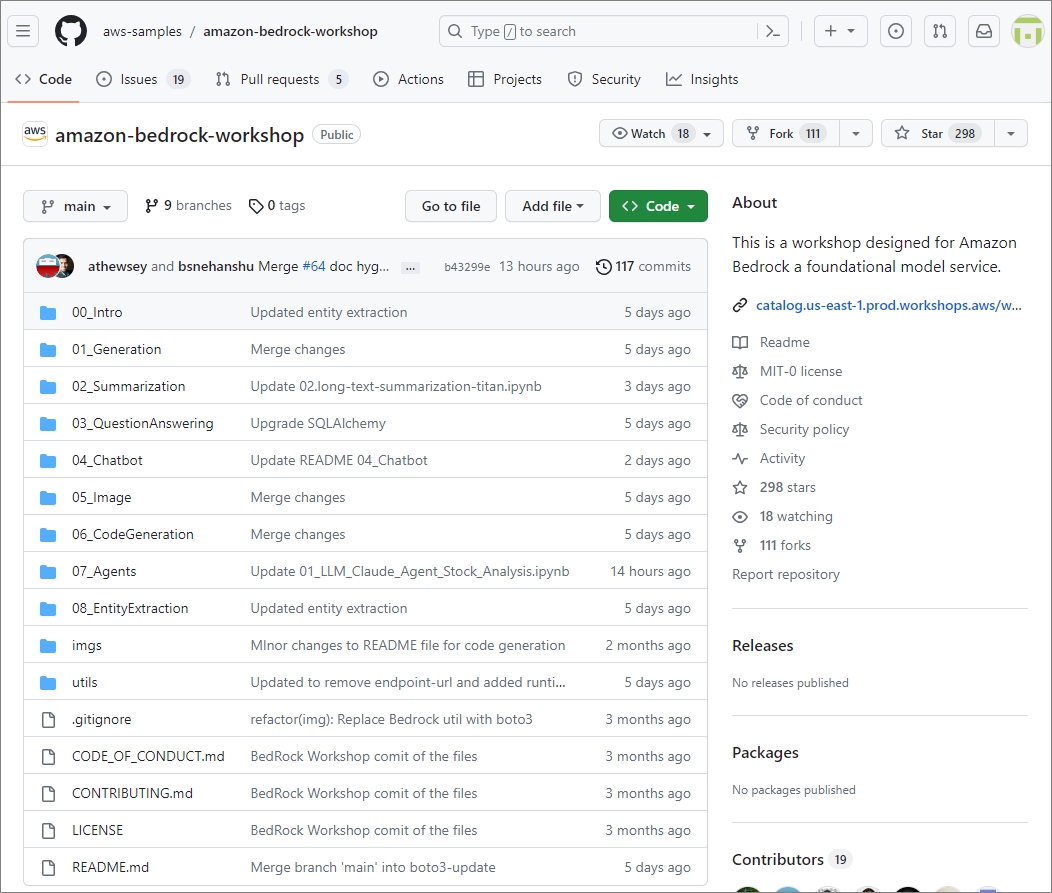The height and width of the screenshot is (893, 1052).
Task: Open the 08_EntityExtraction folder
Action: coord(130,608)
